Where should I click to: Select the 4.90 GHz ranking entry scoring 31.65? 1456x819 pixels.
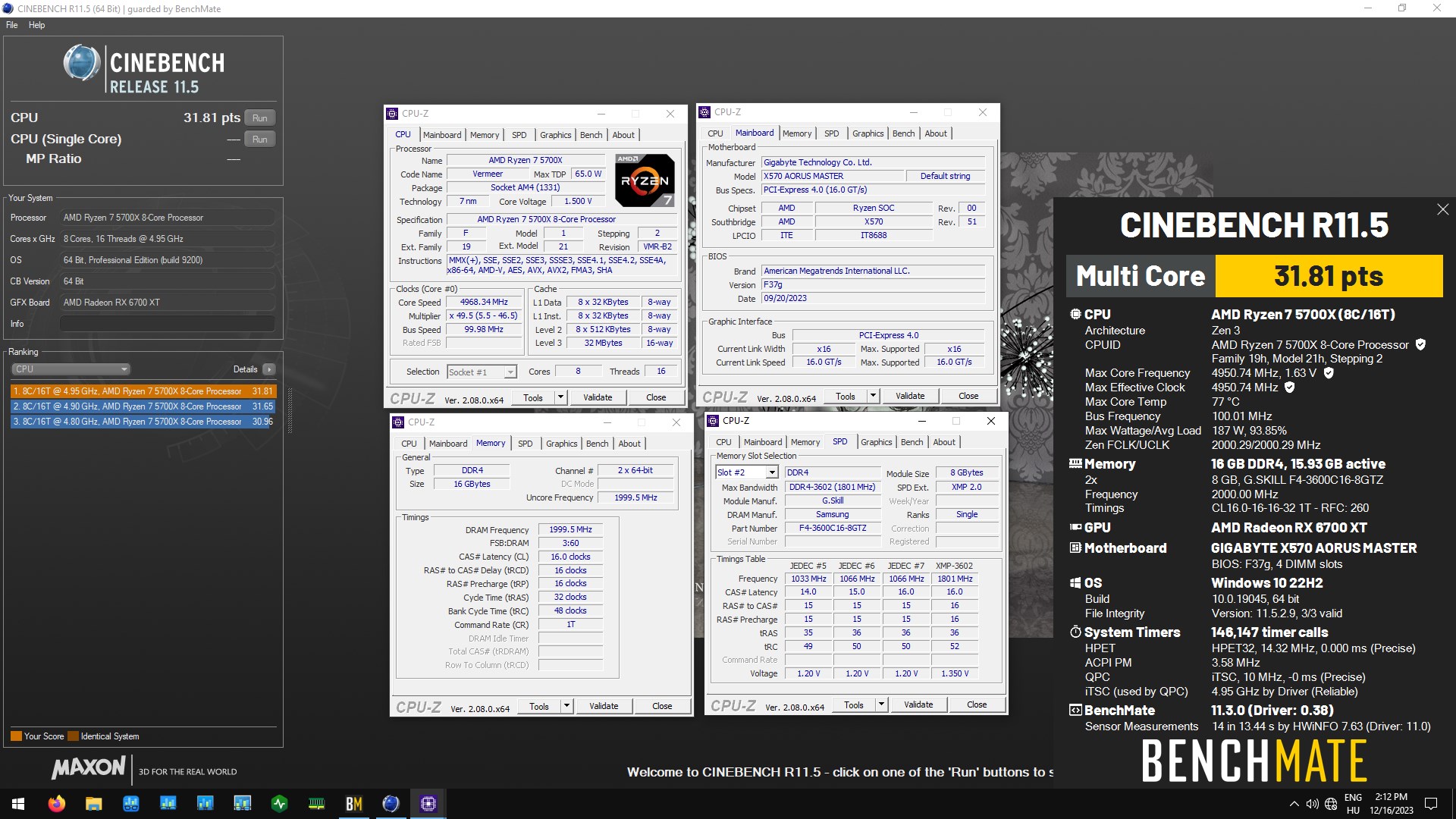point(143,406)
